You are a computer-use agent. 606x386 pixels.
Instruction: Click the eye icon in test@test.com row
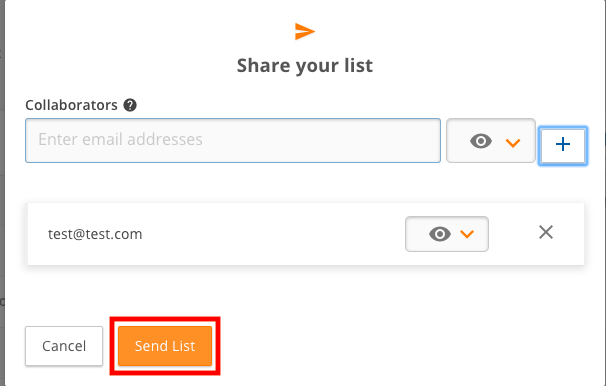(440, 234)
